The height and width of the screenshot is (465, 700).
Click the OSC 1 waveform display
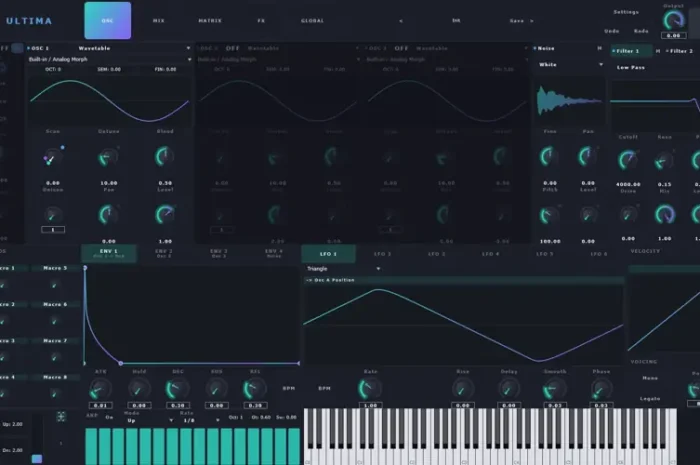point(109,100)
